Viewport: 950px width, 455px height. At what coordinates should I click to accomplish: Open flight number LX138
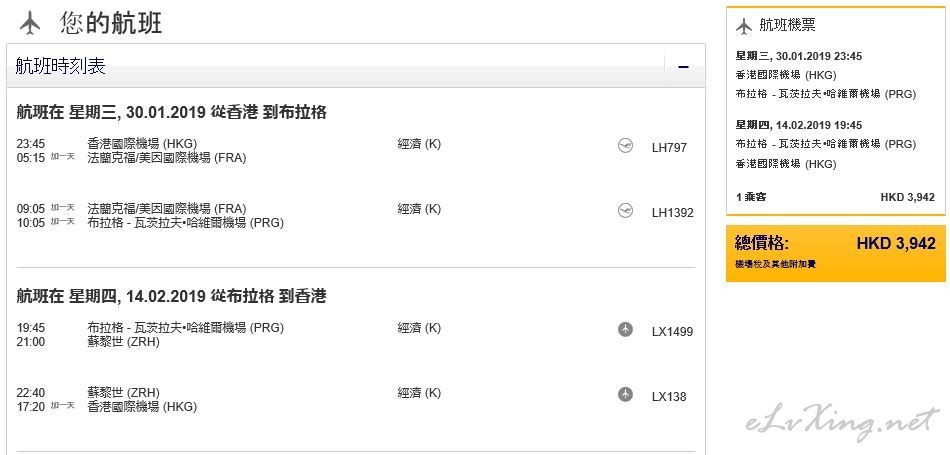pos(669,397)
